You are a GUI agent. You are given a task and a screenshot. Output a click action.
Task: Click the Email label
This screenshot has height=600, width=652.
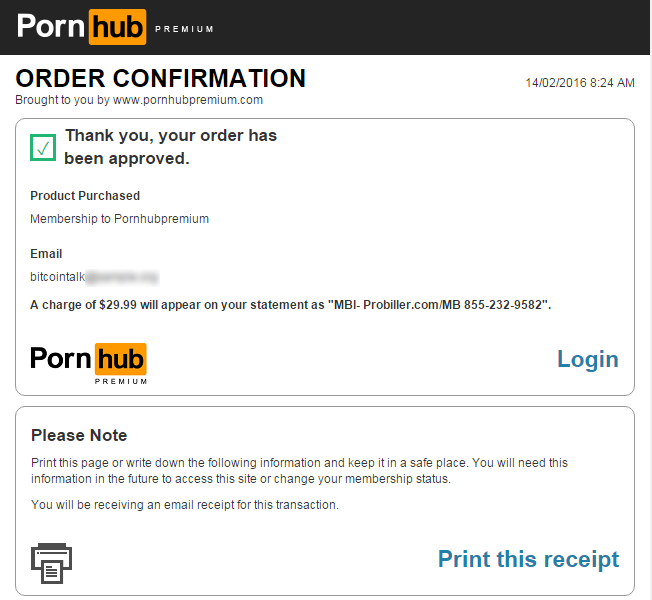(x=46, y=254)
